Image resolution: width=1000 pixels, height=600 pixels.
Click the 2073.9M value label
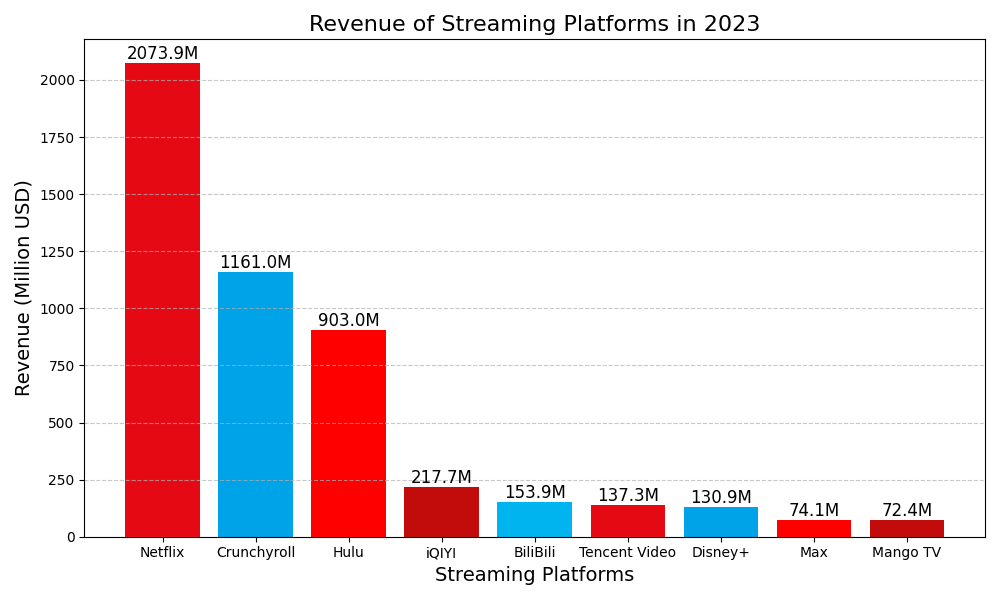coord(163,53)
